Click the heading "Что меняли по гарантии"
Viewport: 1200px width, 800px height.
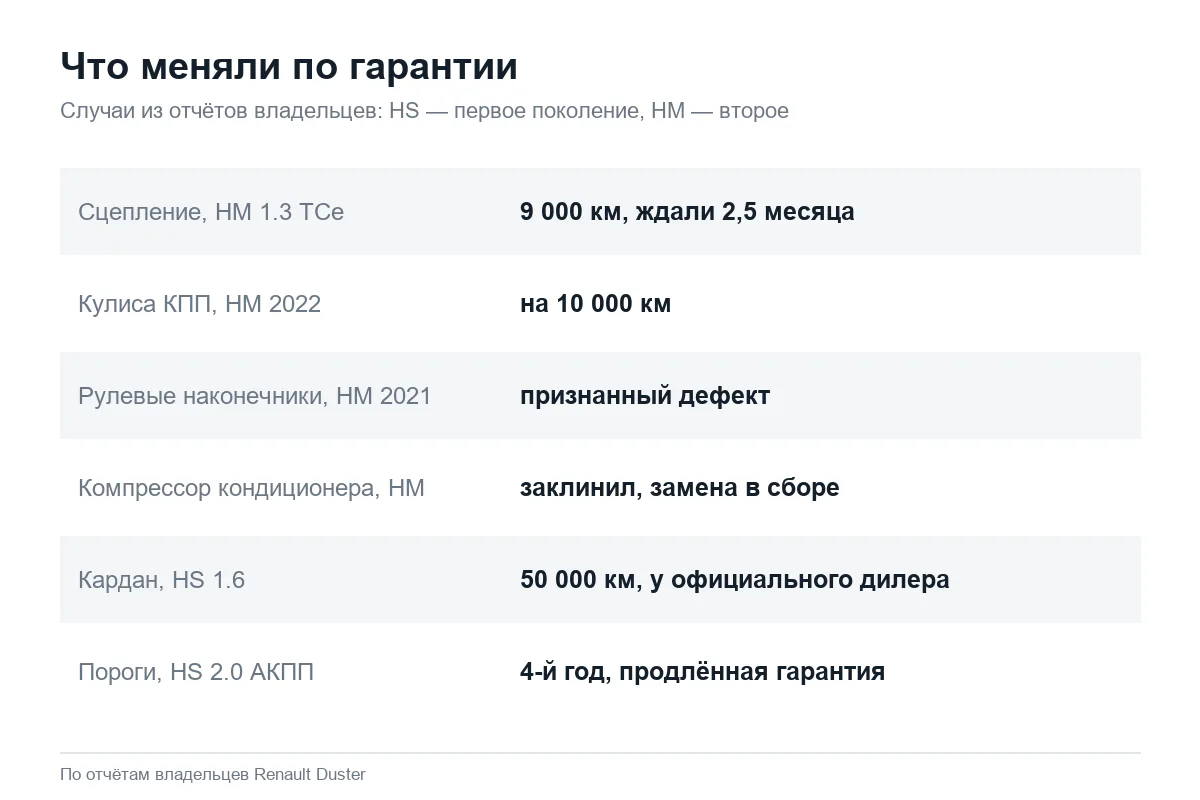coord(289,67)
